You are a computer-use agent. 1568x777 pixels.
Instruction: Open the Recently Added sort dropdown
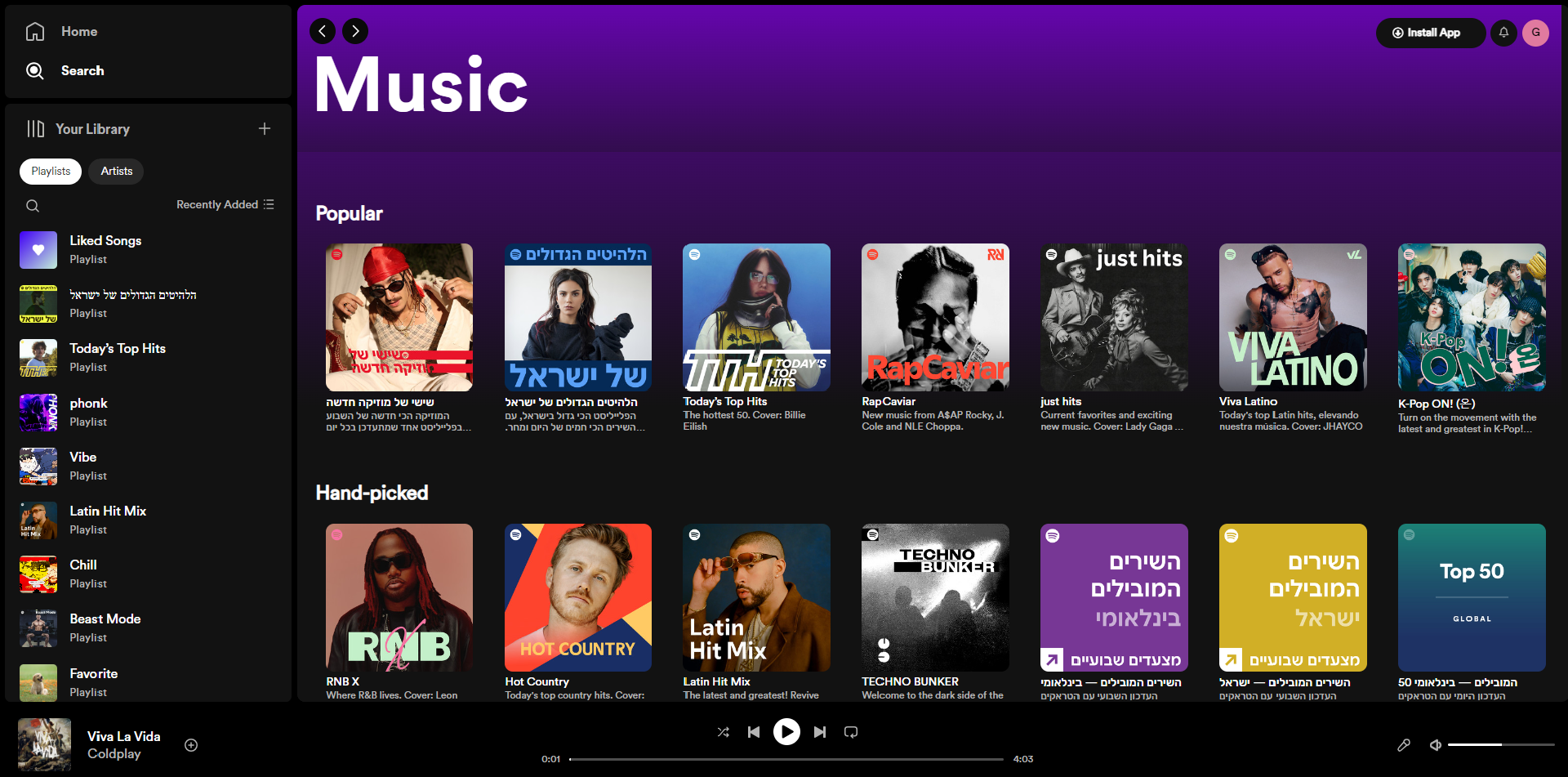[216, 204]
